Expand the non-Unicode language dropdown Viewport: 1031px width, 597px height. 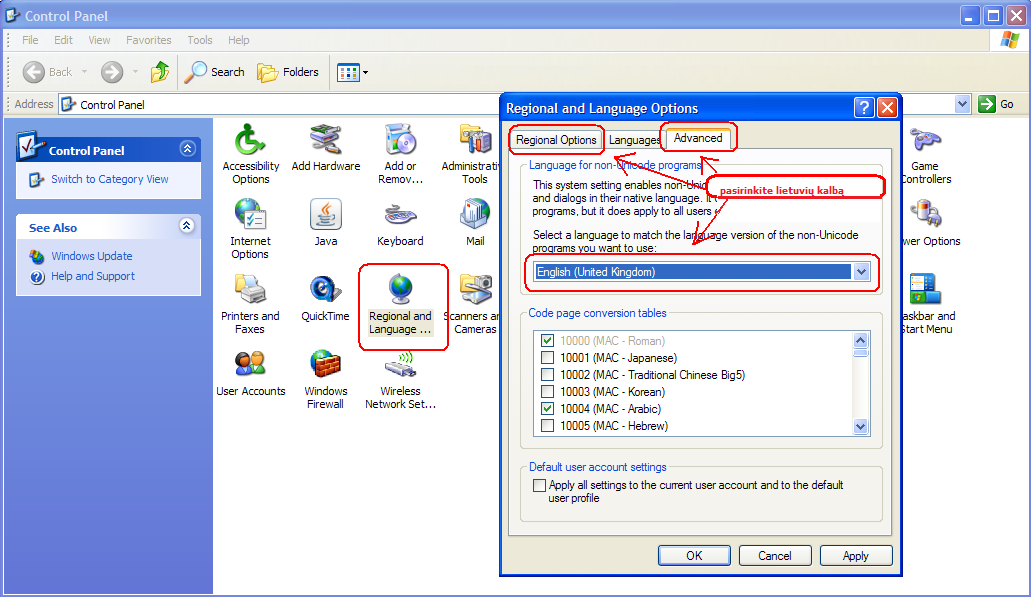[x=861, y=272]
